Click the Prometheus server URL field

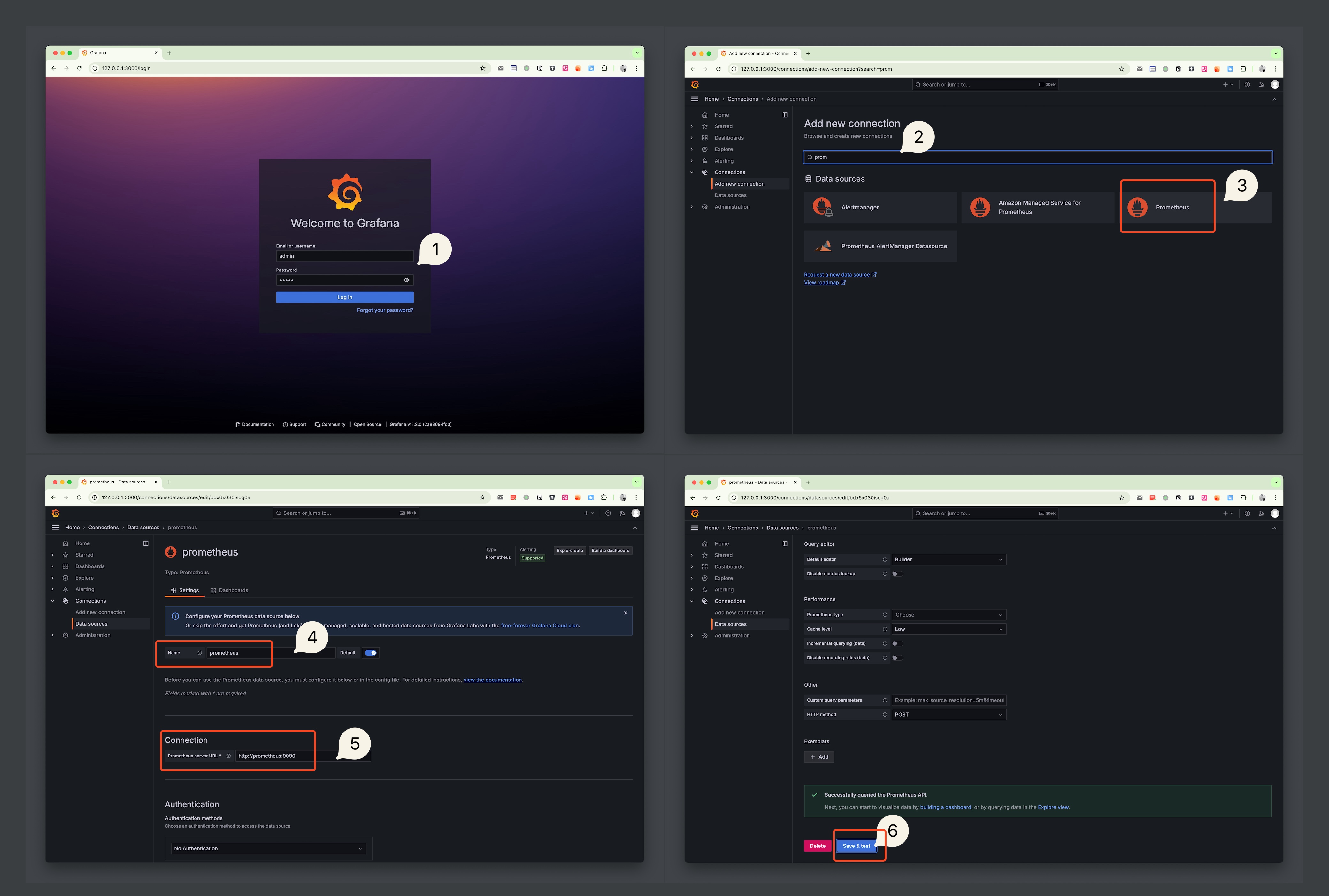[303, 756]
